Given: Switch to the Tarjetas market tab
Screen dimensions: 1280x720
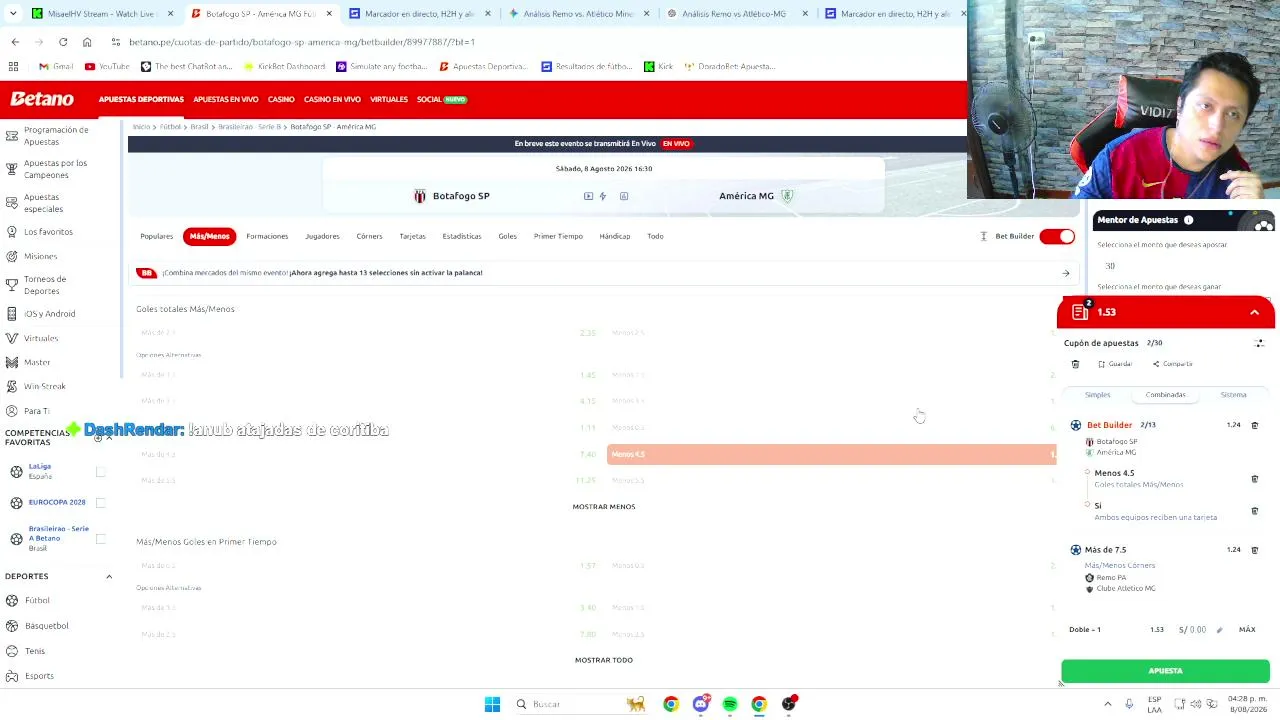Looking at the screenshot, I should pos(412,236).
